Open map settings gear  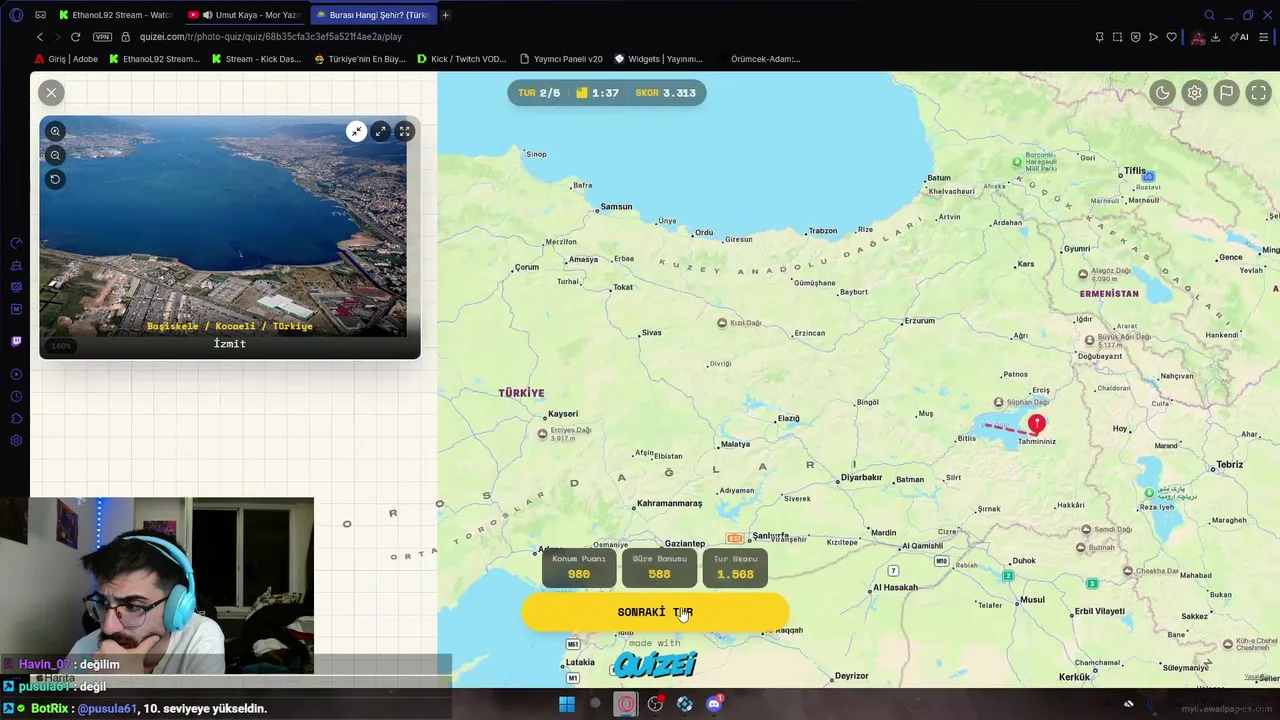point(1195,93)
